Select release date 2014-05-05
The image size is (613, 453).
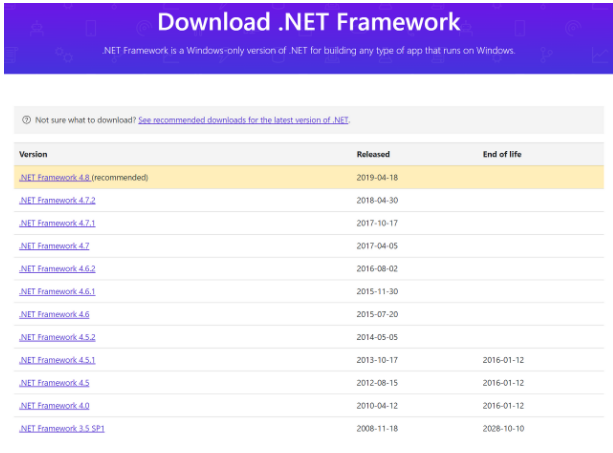pyautogui.click(x=377, y=337)
